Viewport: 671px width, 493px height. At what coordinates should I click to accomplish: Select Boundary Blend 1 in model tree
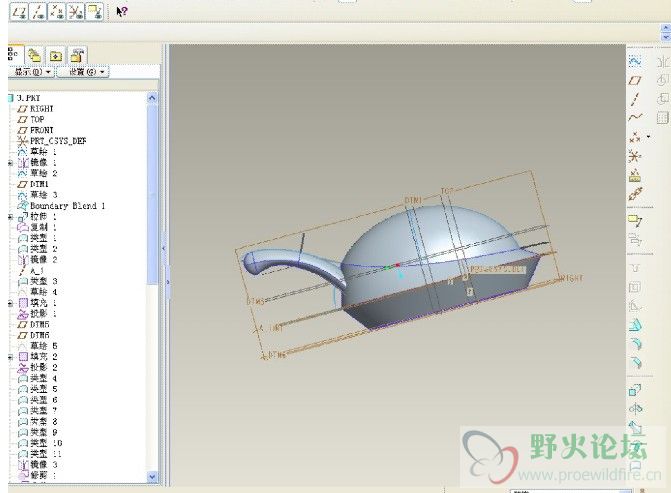coord(61,206)
